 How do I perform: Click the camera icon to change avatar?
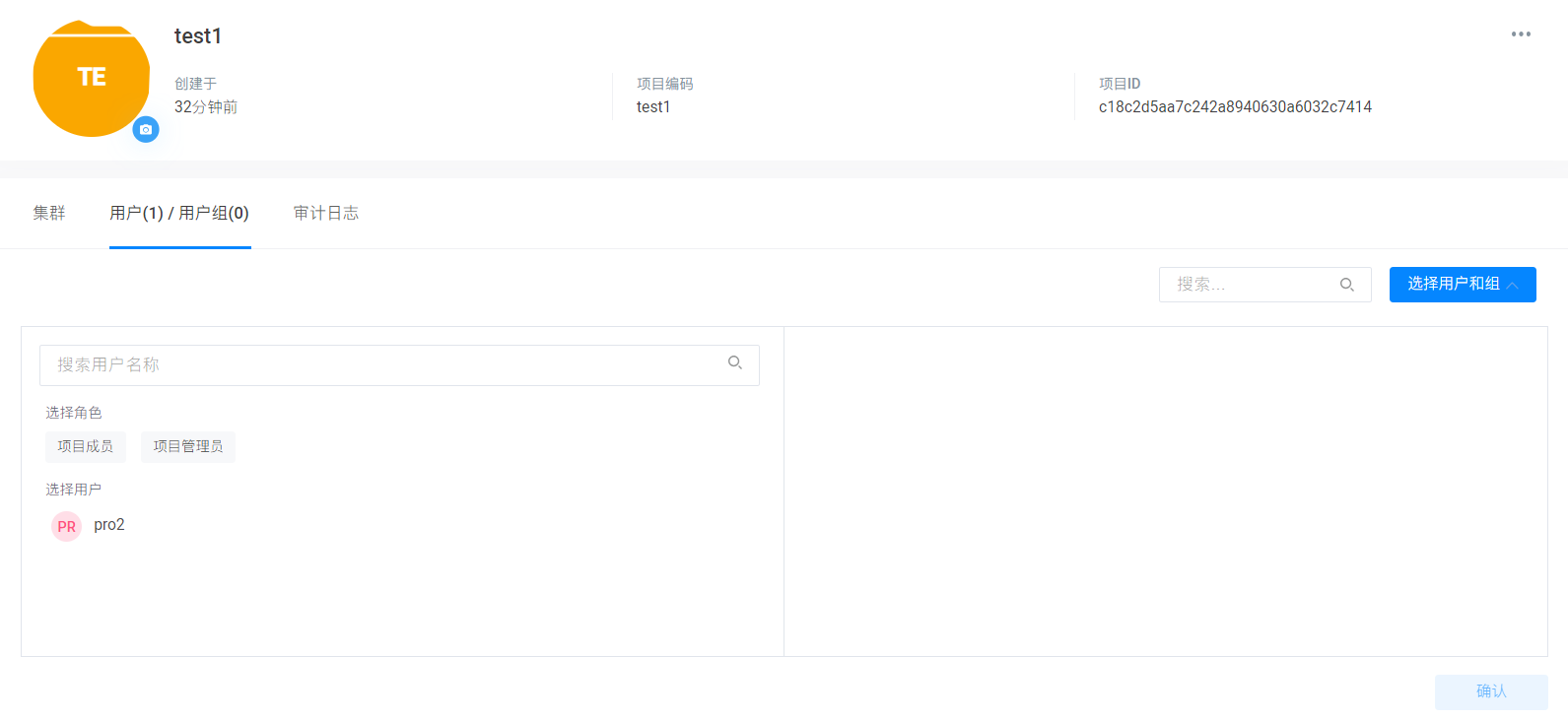click(x=146, y=129)
